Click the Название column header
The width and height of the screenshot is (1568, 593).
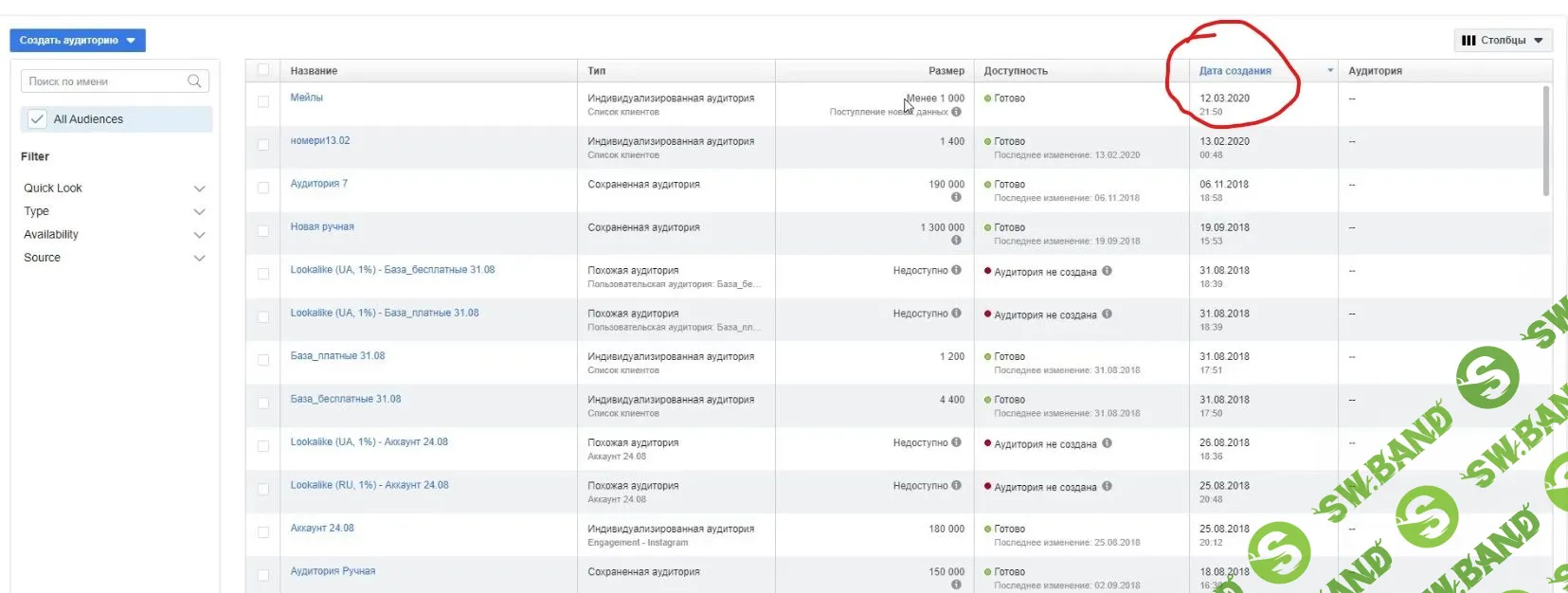314,71
